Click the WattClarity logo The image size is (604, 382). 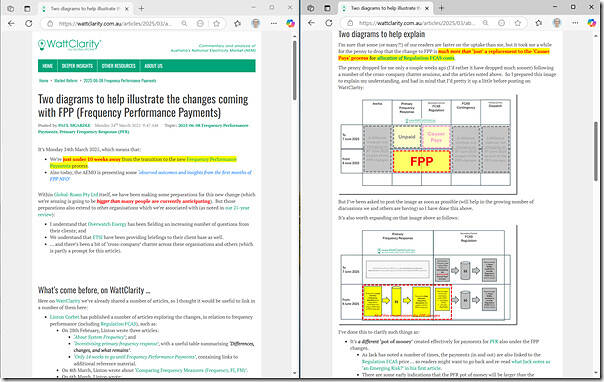click(69, 45)
